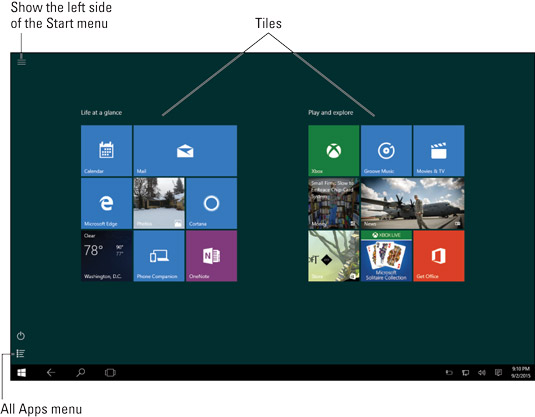The width and height of the screenshot is (535, 417).
Task: Open Task View on the taskbar
Action: pyautogui.click(x=110, y=373)
